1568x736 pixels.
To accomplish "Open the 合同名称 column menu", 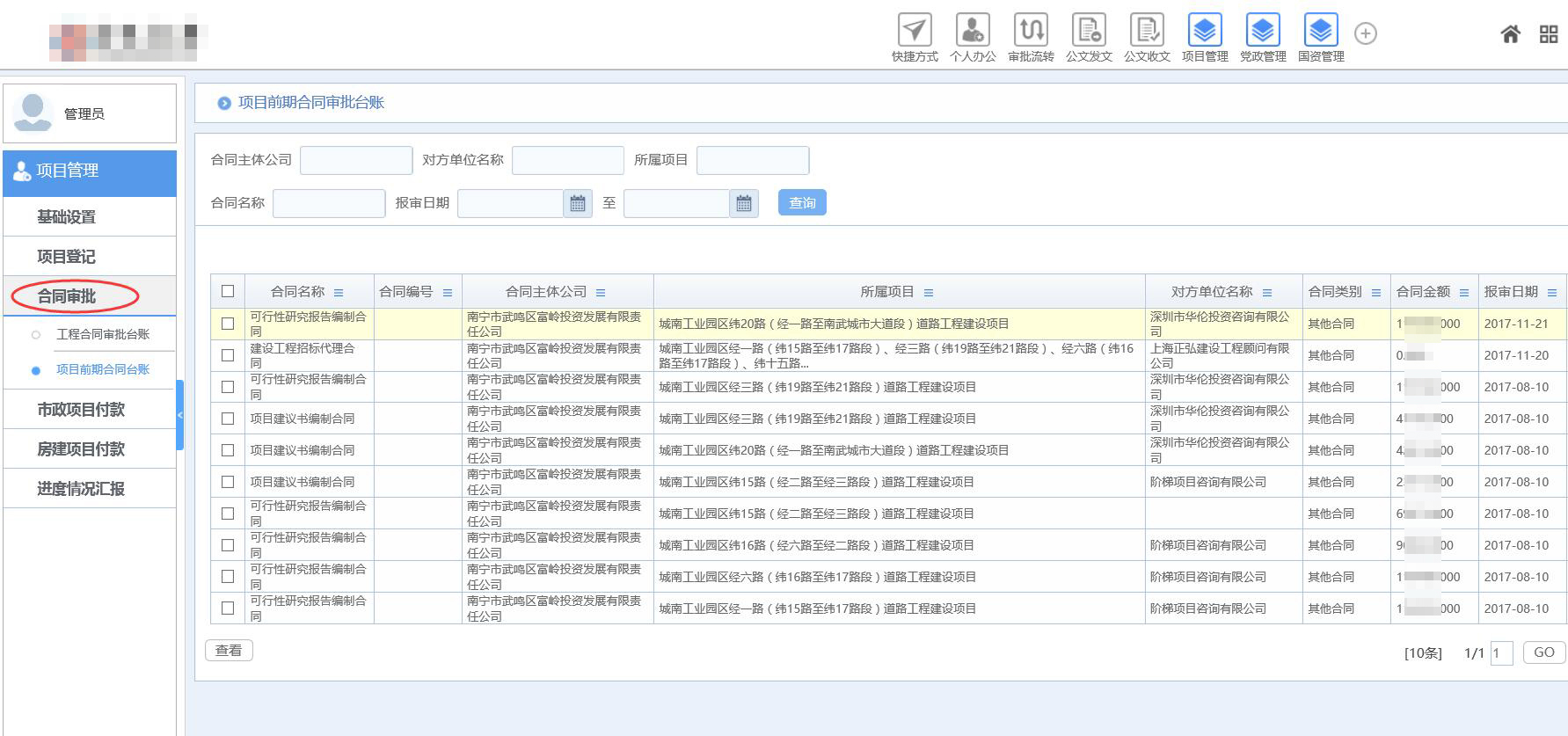I will [x=339, y=293].
